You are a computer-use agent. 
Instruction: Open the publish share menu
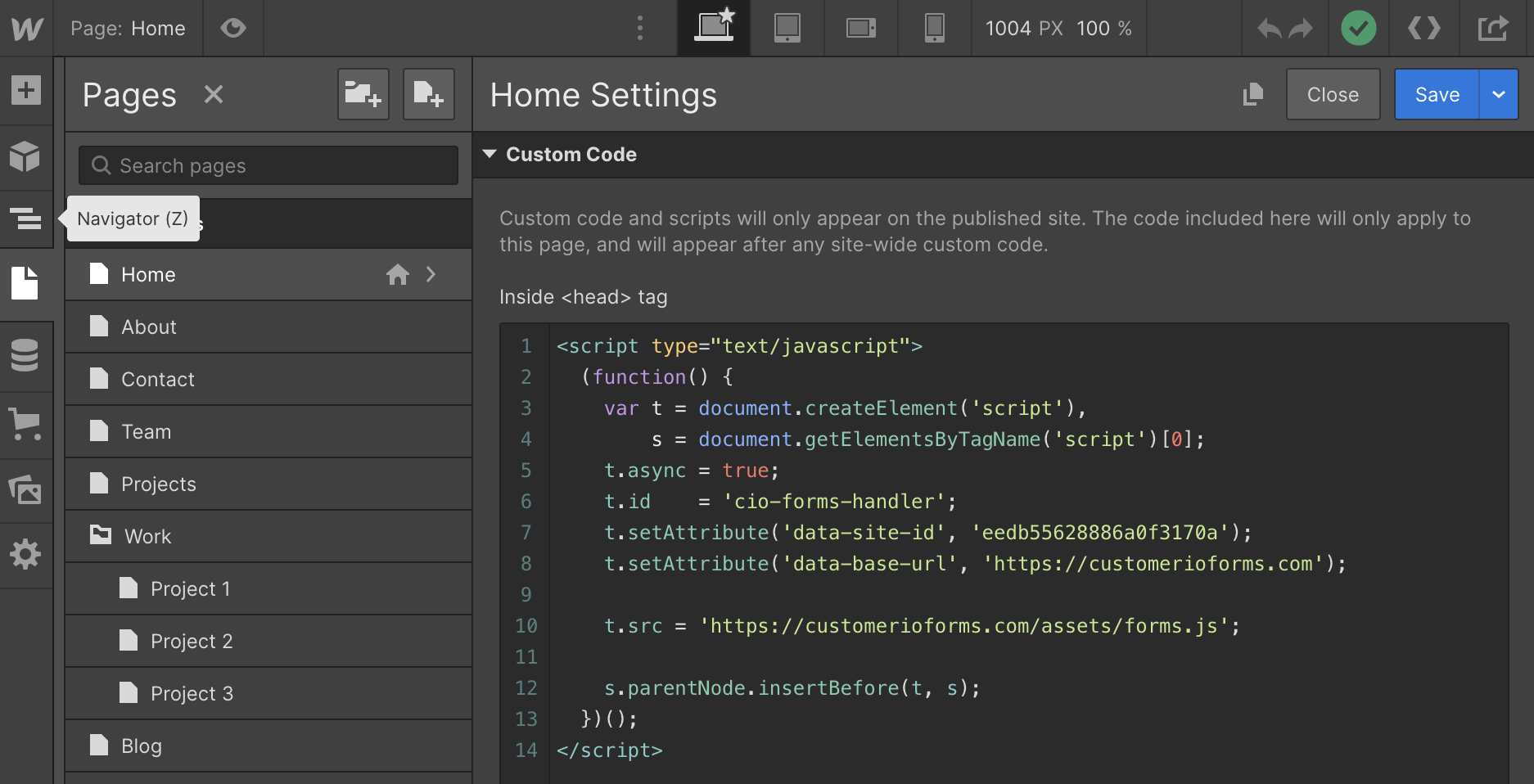click(1493, 29)
